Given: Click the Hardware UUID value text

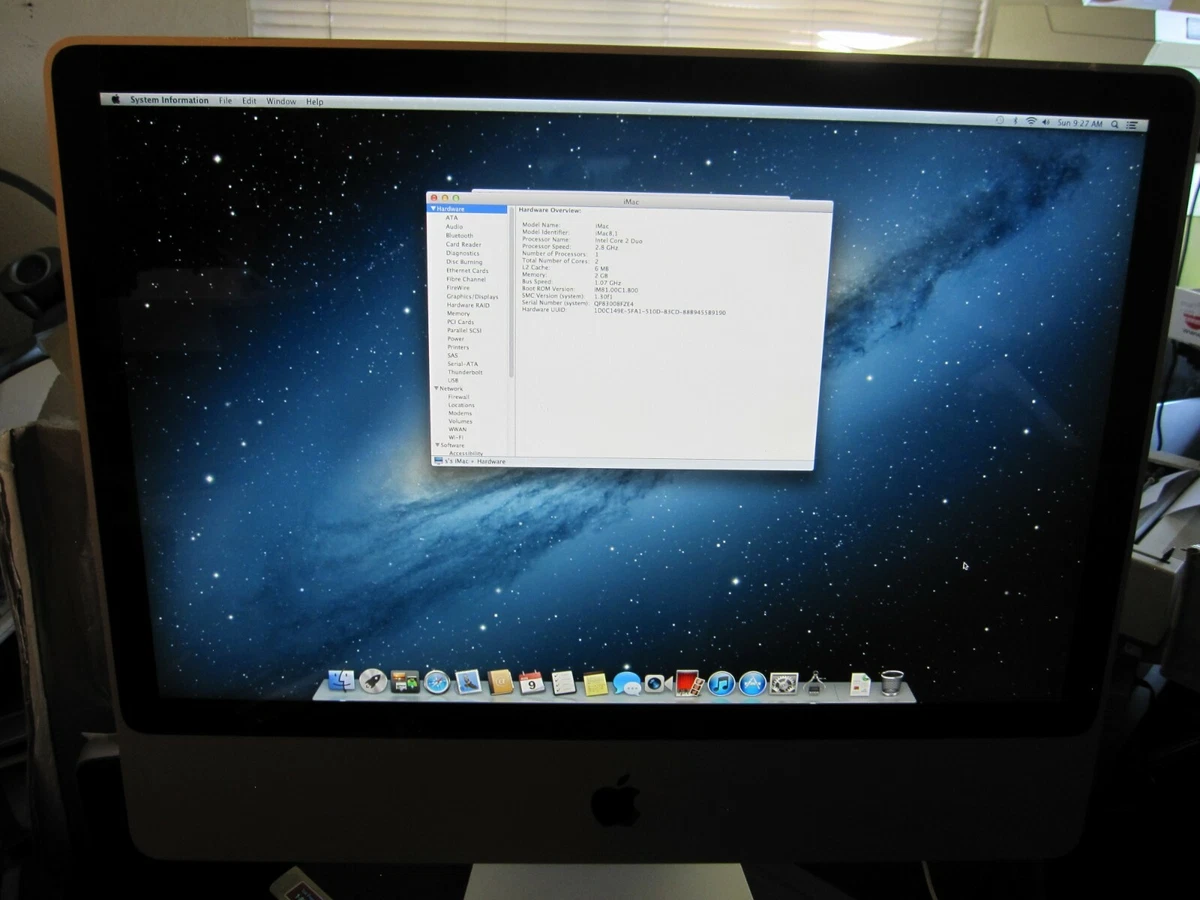Looking at the screenshot, I should [x=660, y=312].
